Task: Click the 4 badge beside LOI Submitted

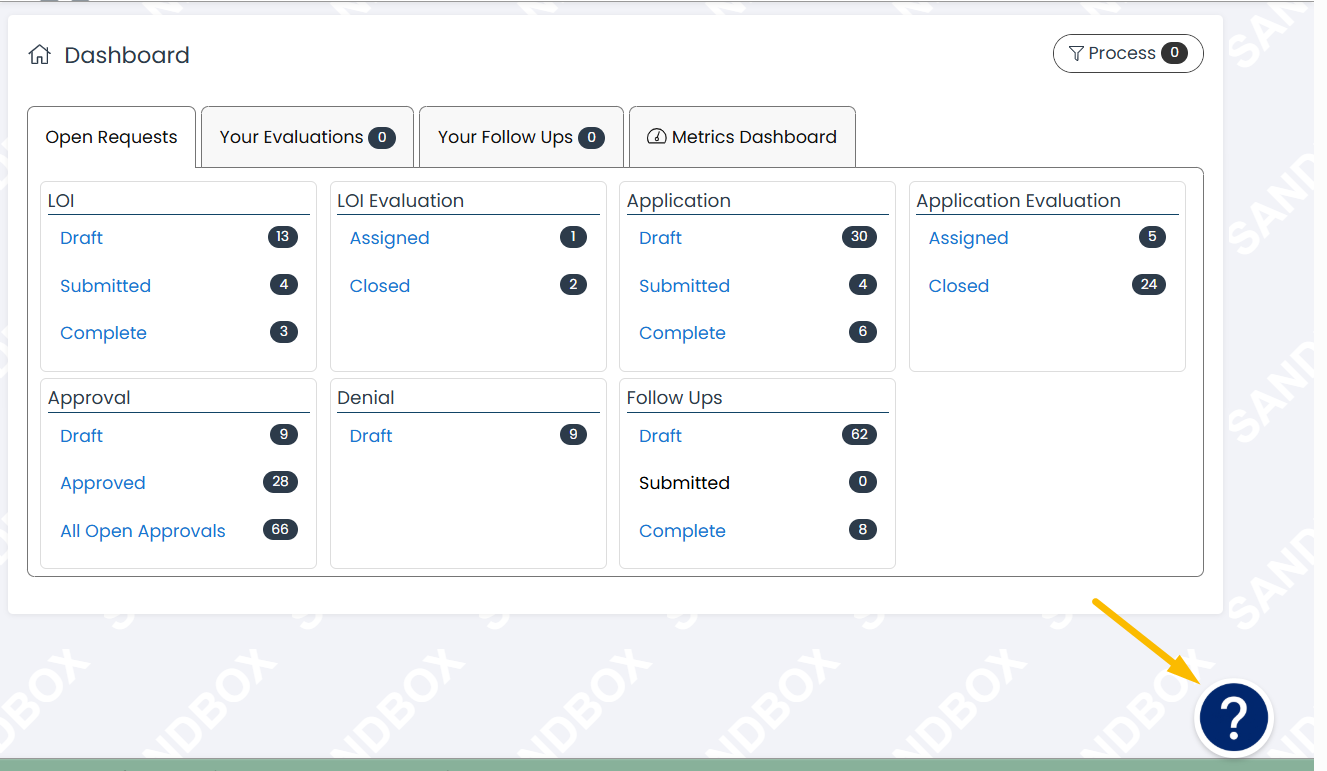Action: [x=284, y=285]
